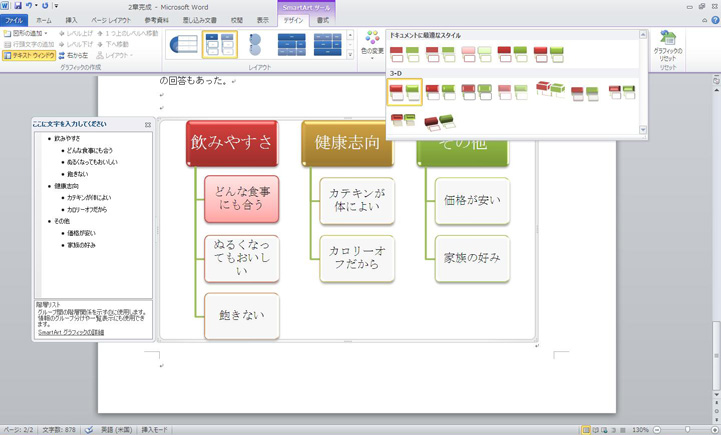Toggle 右から左 direction
Screen dimensions: 721x435
[74, 55]
